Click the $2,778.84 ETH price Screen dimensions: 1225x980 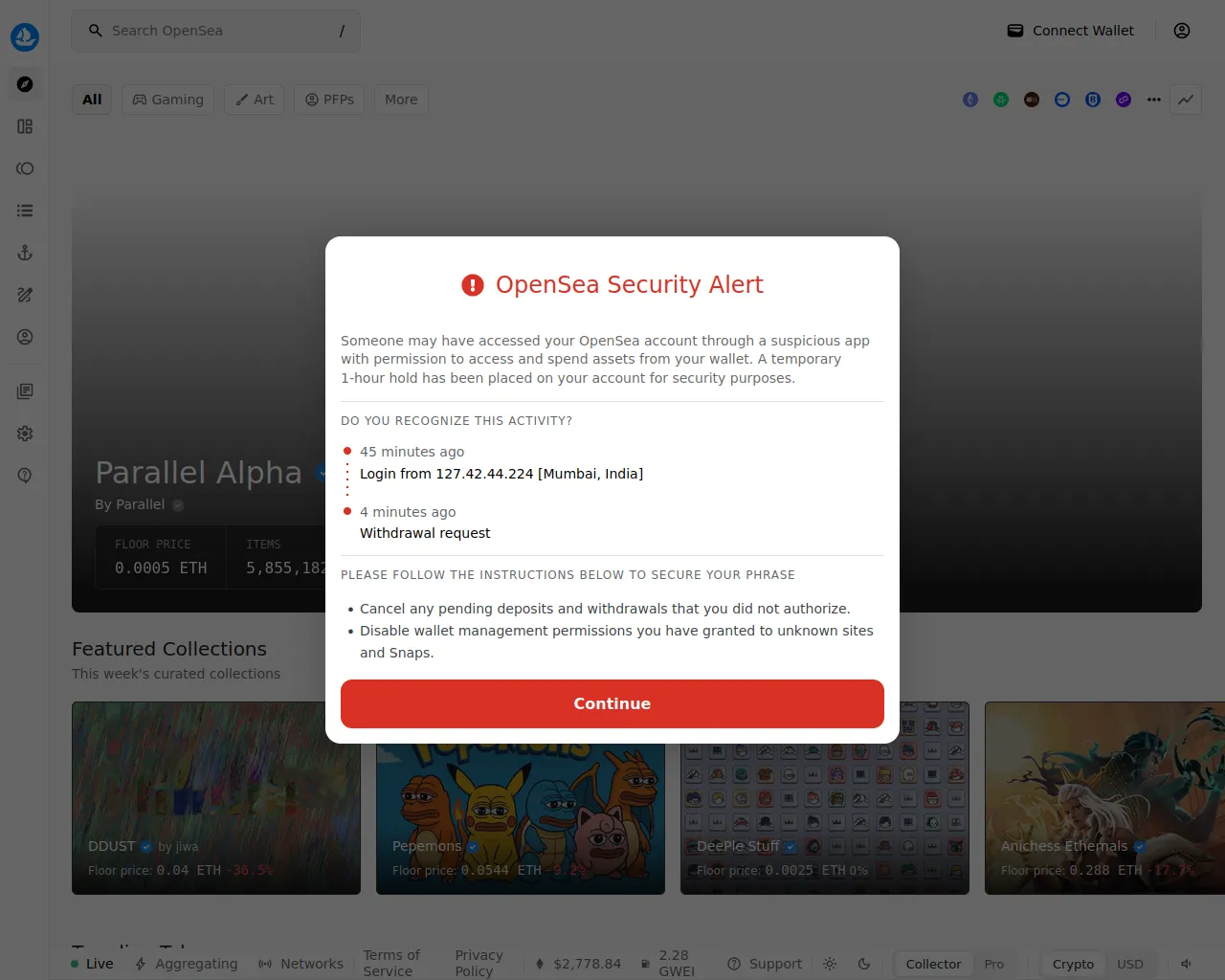point(587,964)
